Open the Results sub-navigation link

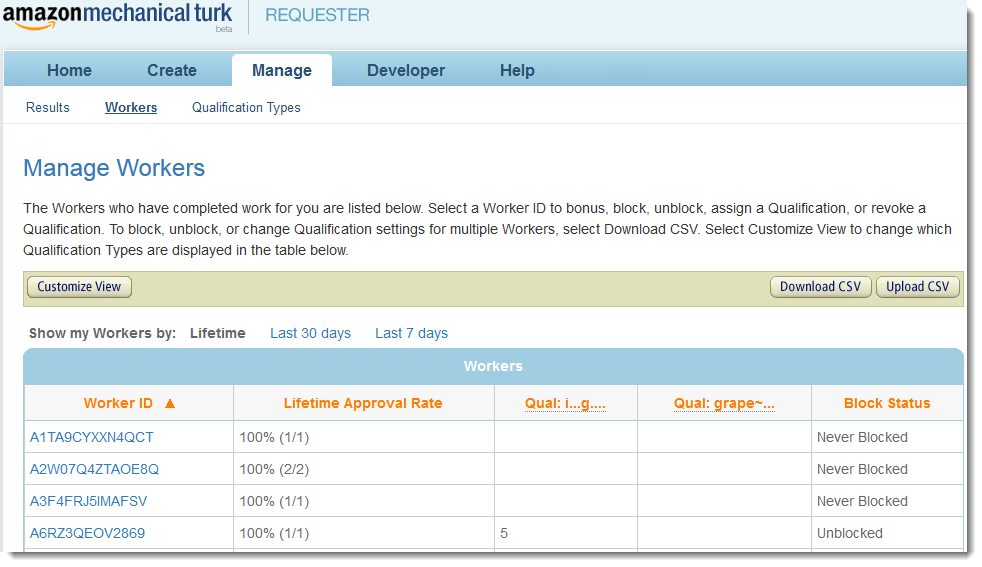(48, 107)
